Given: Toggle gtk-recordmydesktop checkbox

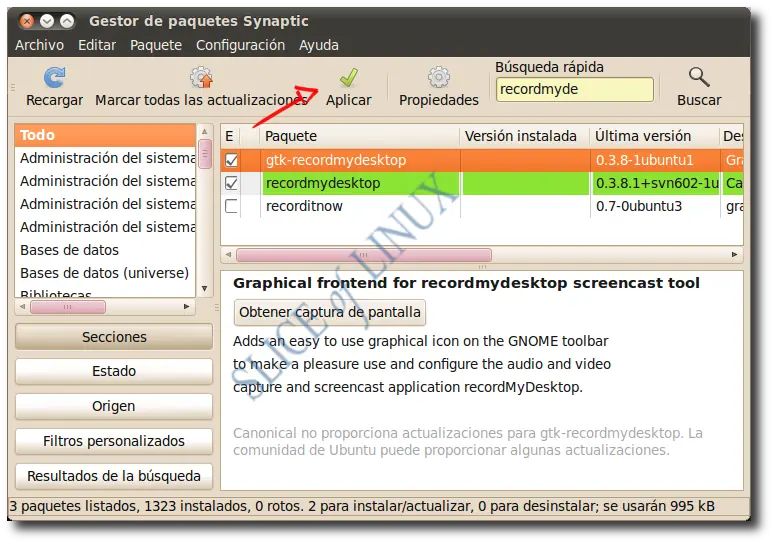Looking at the screenshot, I should [x=231, y=160].
